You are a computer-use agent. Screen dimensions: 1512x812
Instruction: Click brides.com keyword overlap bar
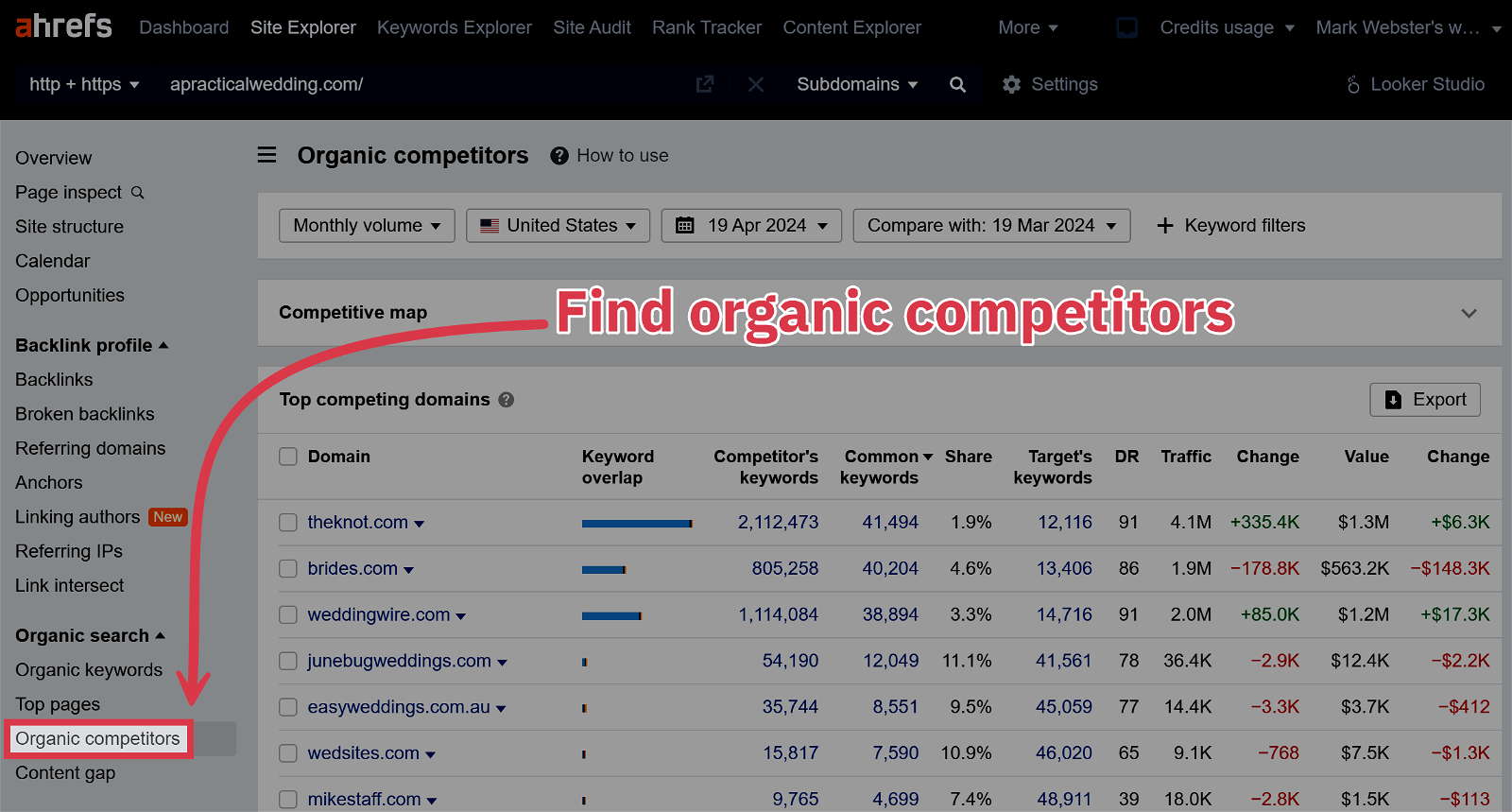604,569
